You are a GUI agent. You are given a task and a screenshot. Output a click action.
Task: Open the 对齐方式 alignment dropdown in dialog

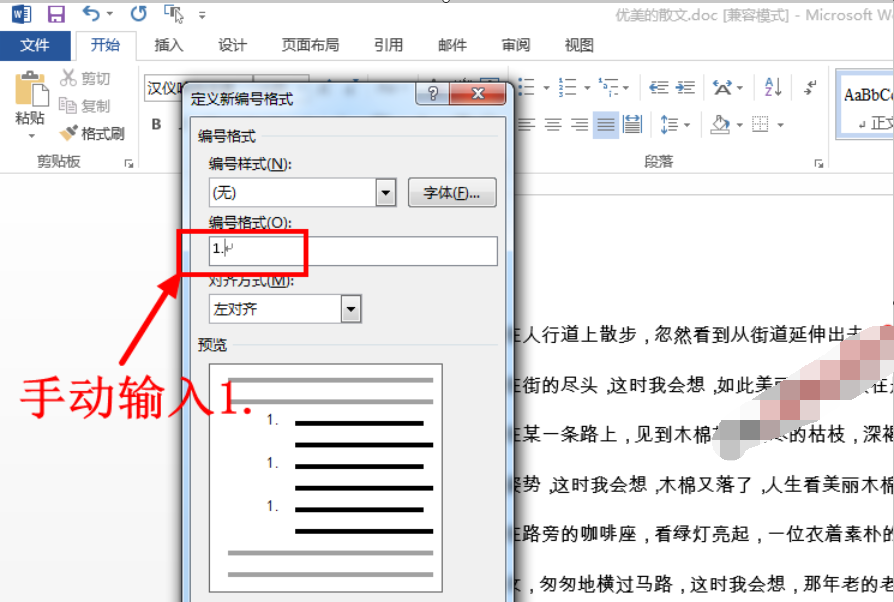tap(351, 308)
